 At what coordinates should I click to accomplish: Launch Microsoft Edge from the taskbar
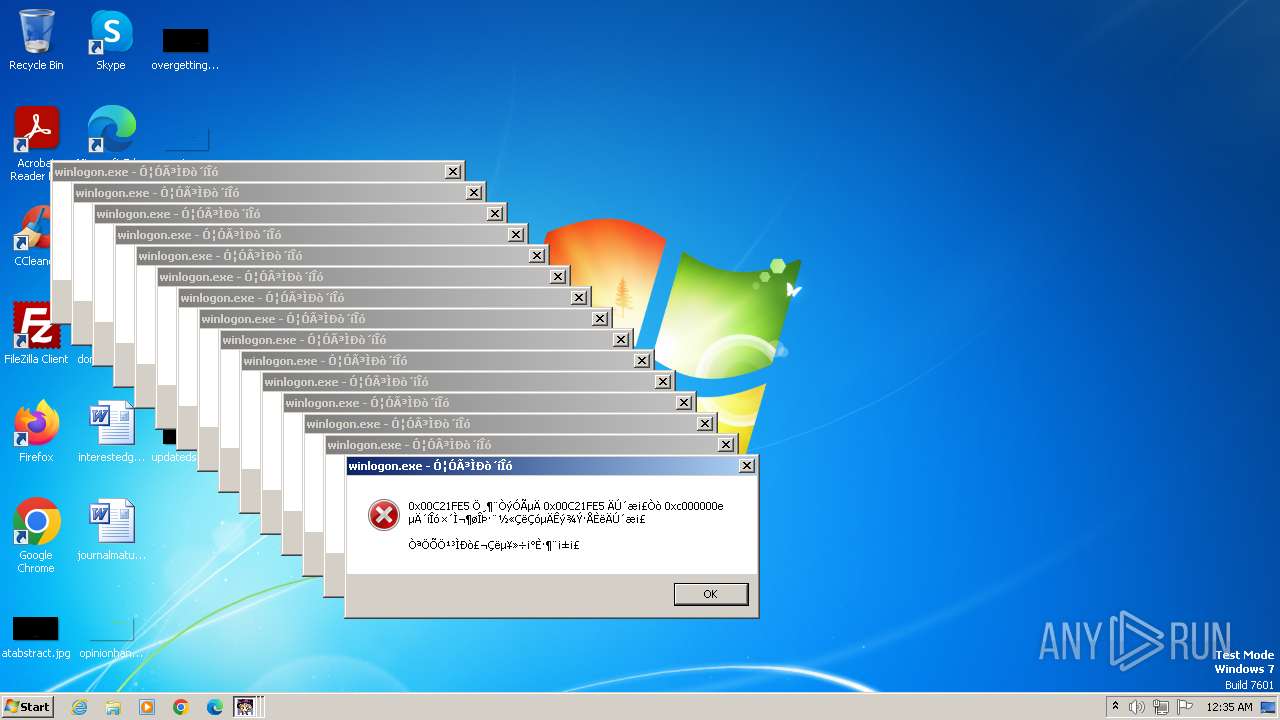[215, 707]
